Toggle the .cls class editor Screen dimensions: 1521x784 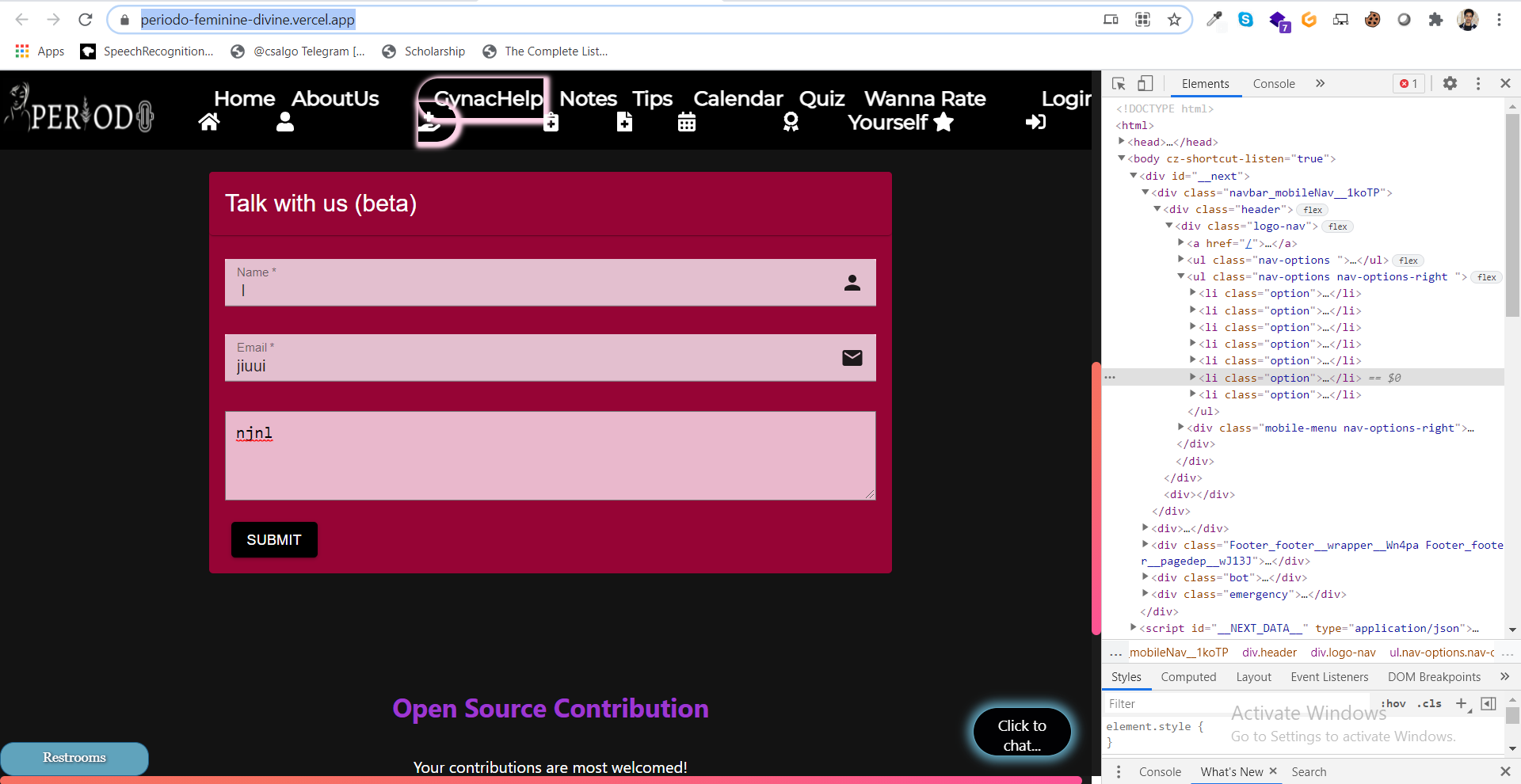(x=1429, y=703)
